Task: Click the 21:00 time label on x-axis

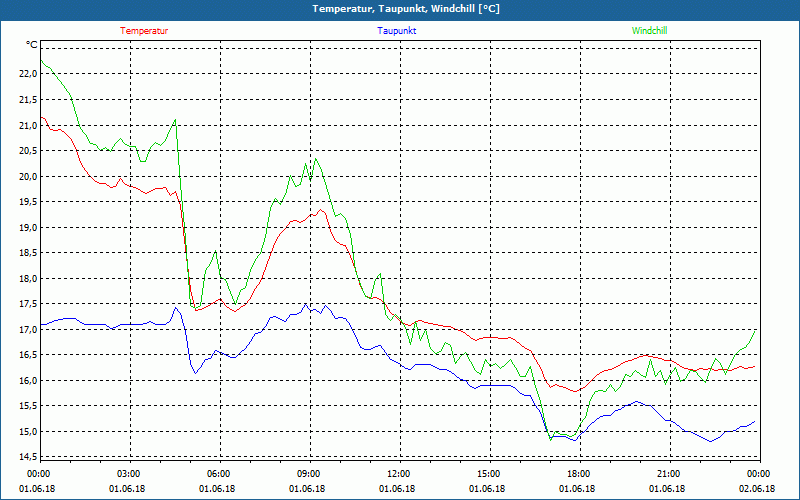Action: pyautogui.click(x=668, y=474)
